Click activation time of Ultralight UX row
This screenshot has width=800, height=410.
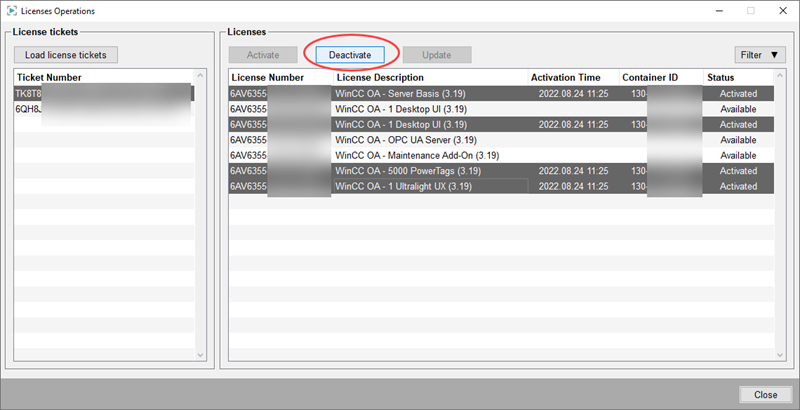click(x=573, y=186)
